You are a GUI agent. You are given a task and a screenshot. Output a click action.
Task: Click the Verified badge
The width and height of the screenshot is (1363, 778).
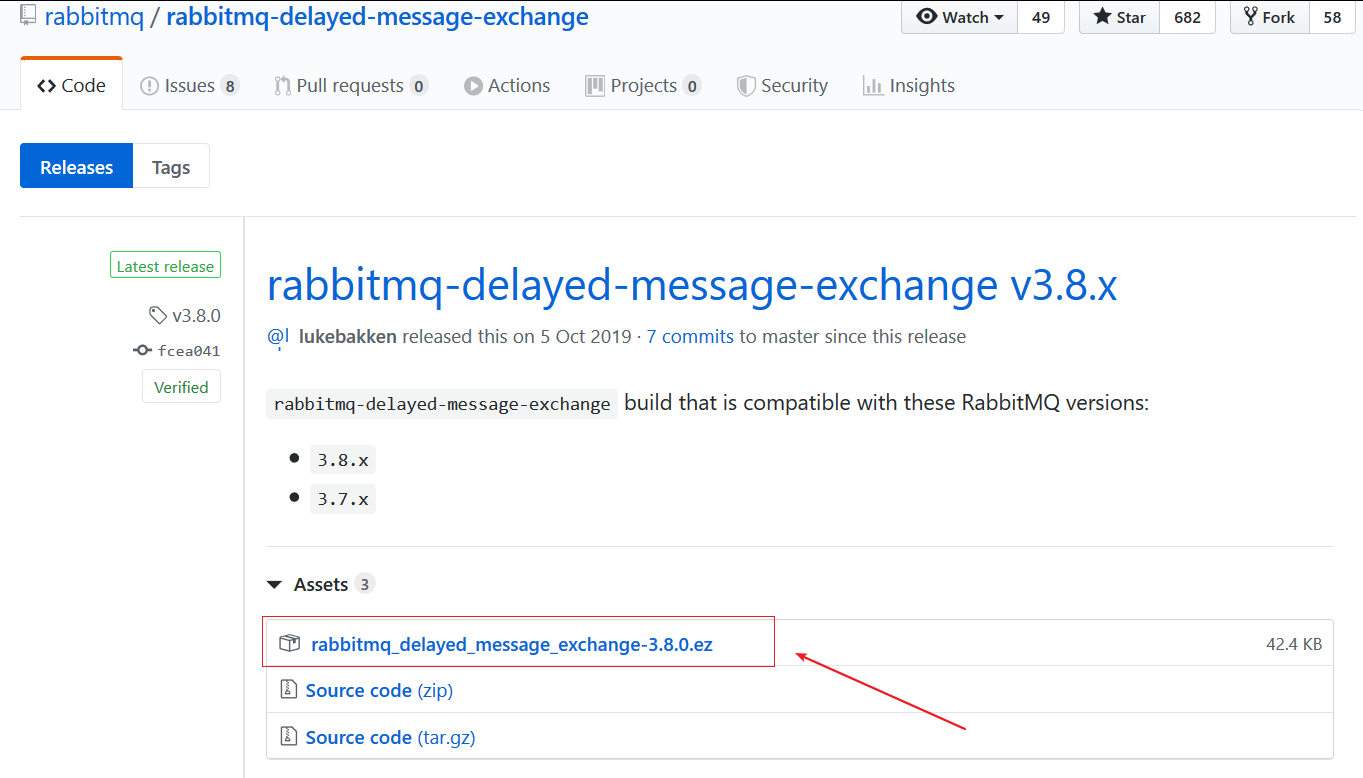click(181, 386)
